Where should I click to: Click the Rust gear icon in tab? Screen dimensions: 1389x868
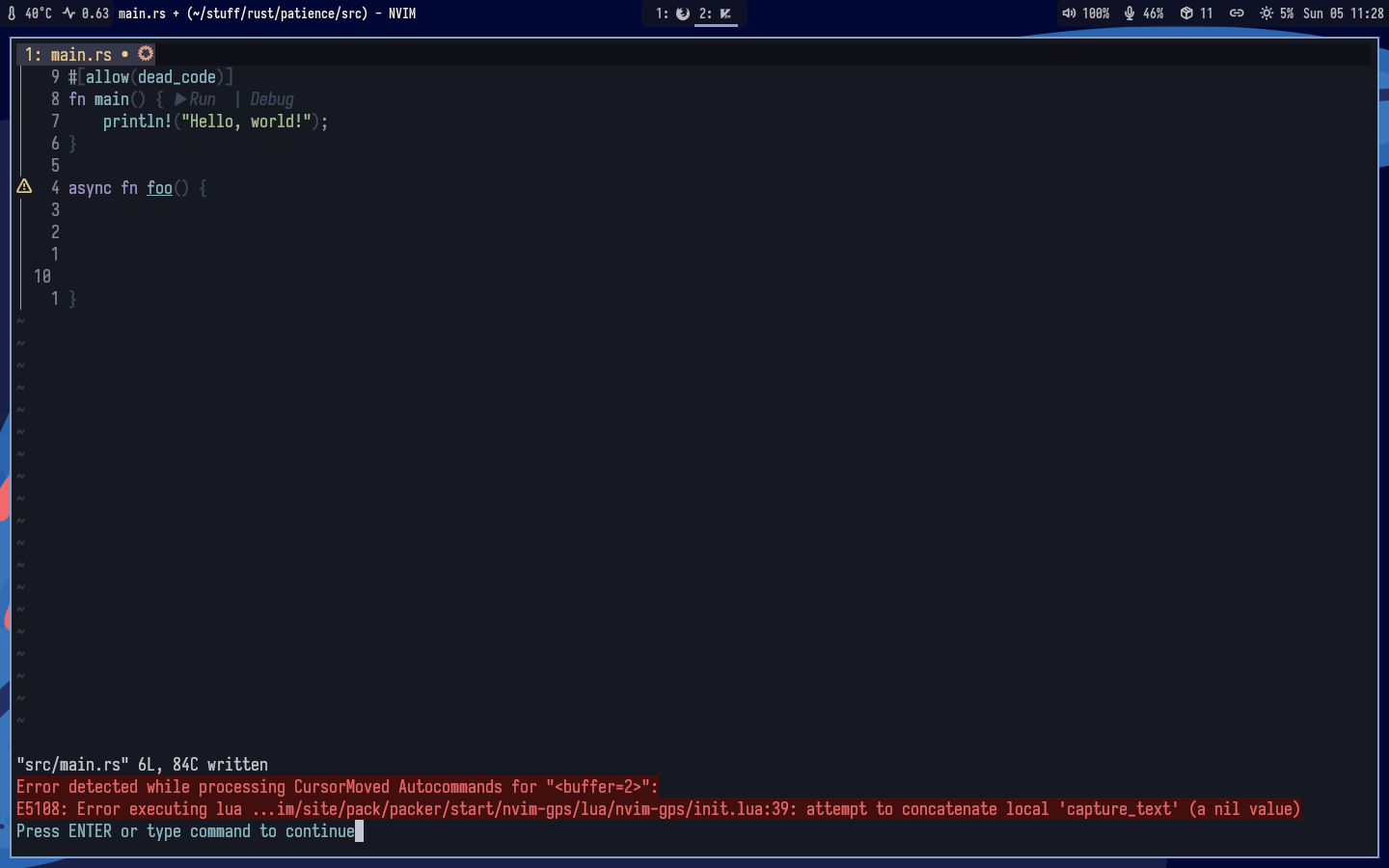click(x=146, y=54)
